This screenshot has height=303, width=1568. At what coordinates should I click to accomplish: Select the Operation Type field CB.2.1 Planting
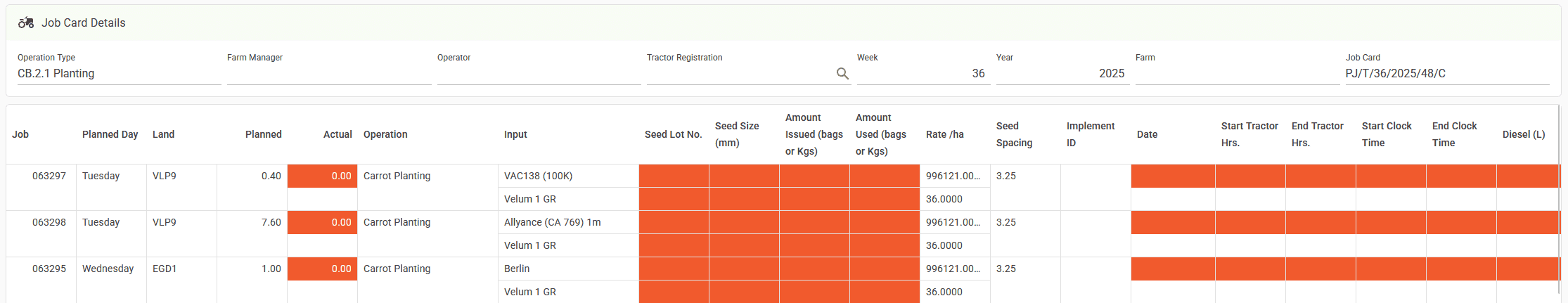tap(118, 74)
